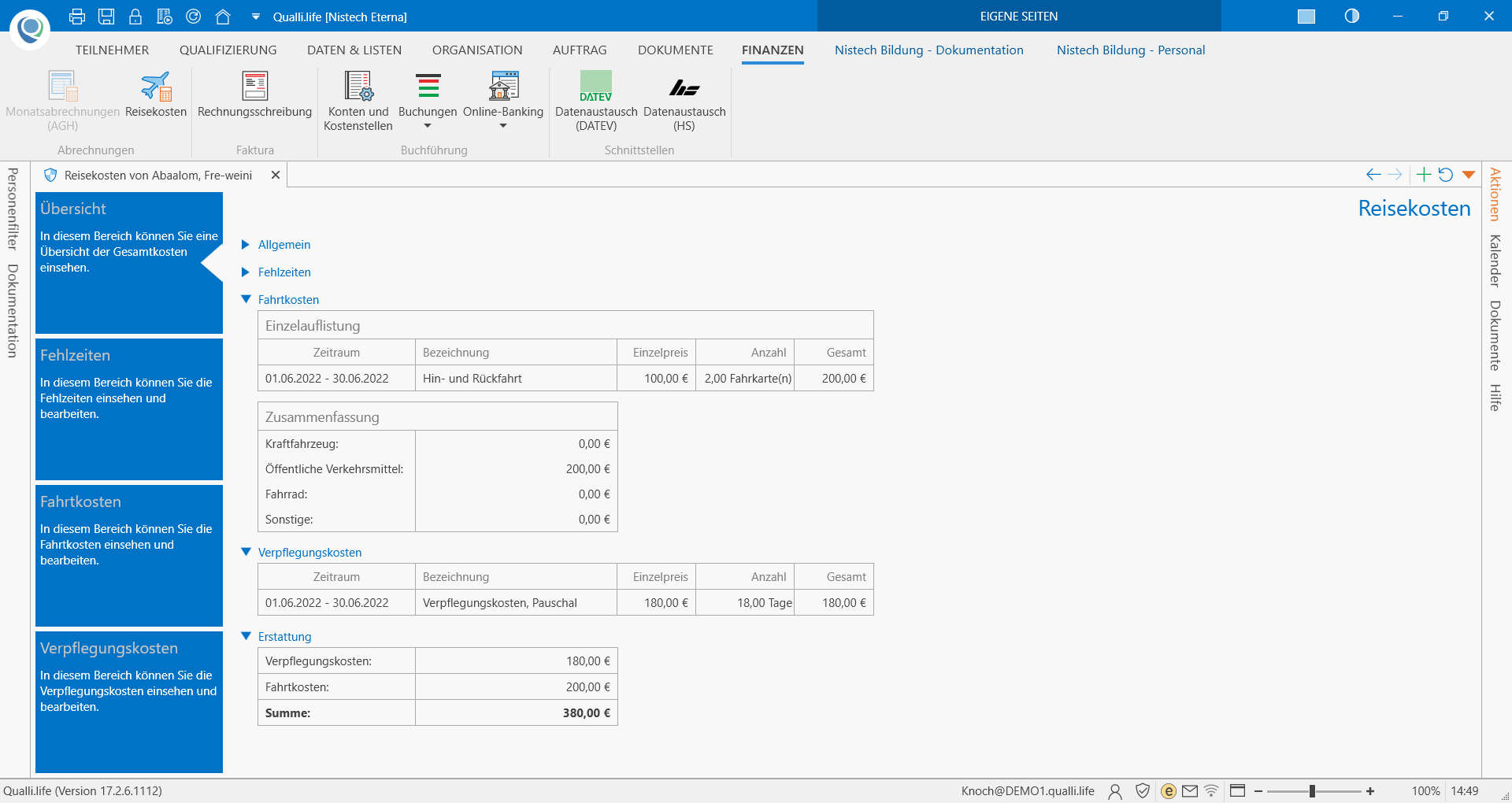Viewport: 1512px width, 803px height.
Task: Click the lock icon in title bar
Action: (x=135, y=17)
